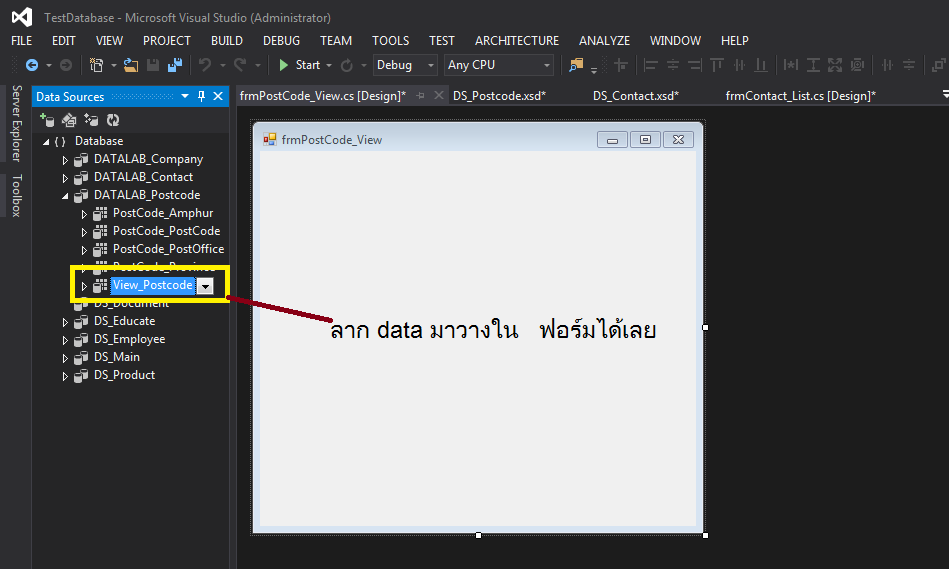Select the View_Postcode tree item
949x569 pixels.
coord(153,285)
